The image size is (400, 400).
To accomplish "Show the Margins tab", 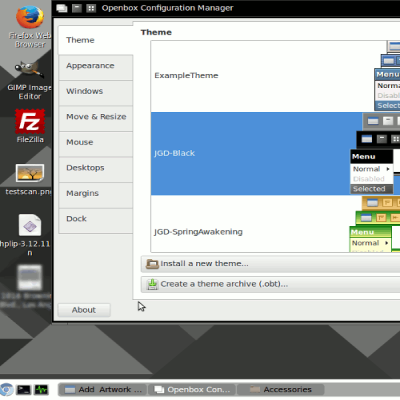I will 96,195.
